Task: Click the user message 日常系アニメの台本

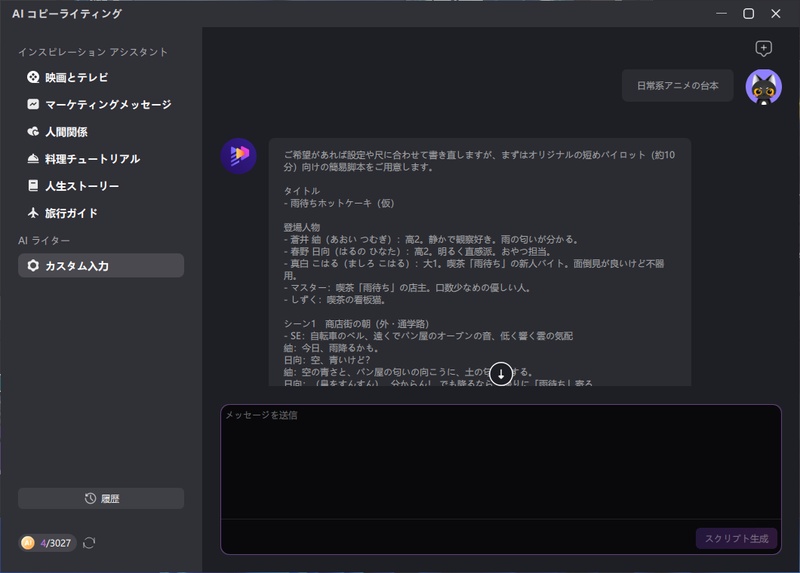Action: click(678, 86)
